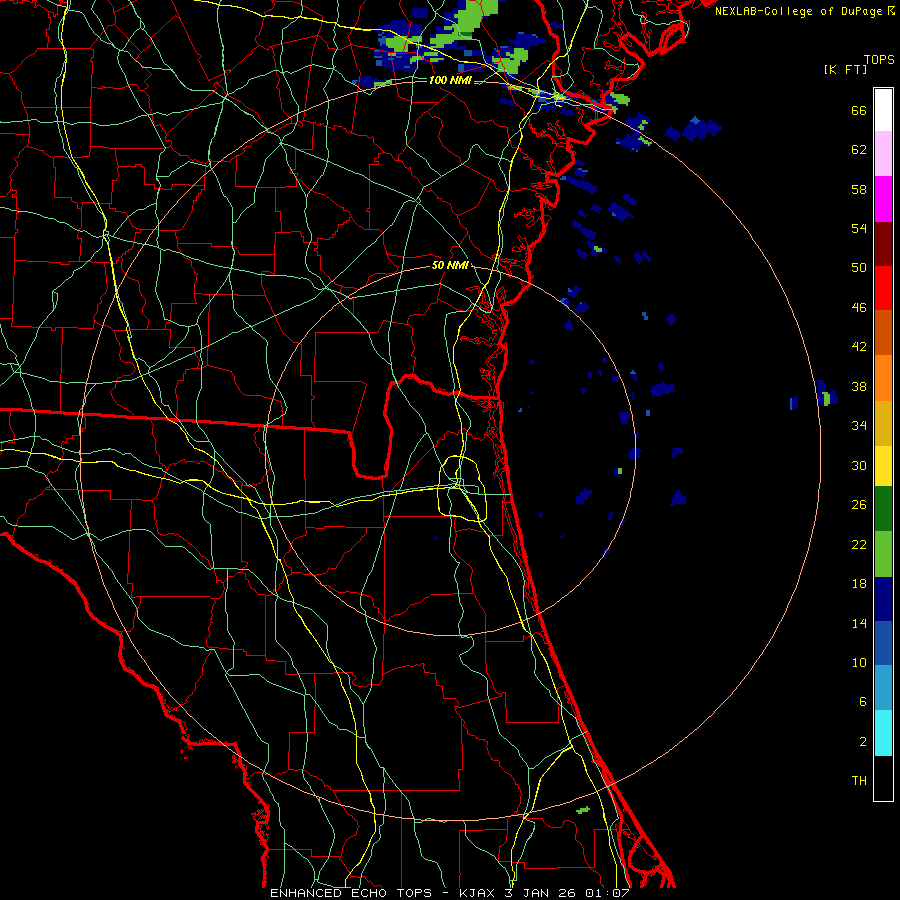Viewport: 900px width, 900px height.
Task: Choose the dark orange legend block
Action: point(883,333)
